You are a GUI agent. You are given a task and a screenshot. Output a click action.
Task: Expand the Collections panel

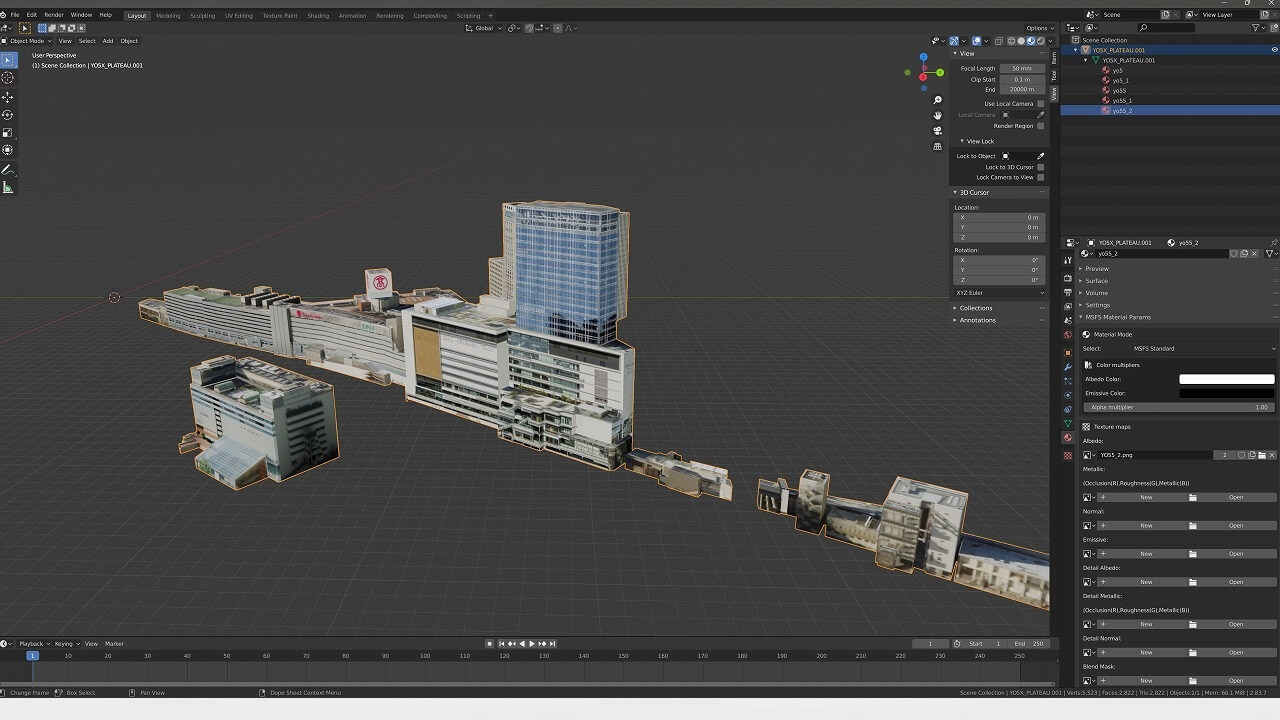click(x=976, y=308)
